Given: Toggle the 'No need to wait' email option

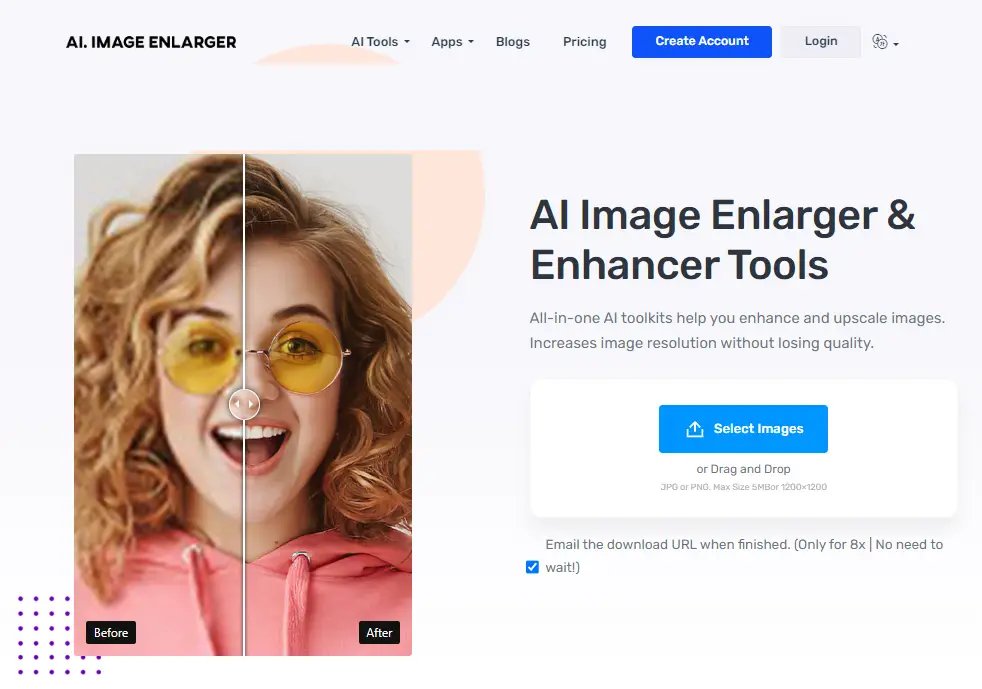Looking at the screenshot, I should point(532,567).
